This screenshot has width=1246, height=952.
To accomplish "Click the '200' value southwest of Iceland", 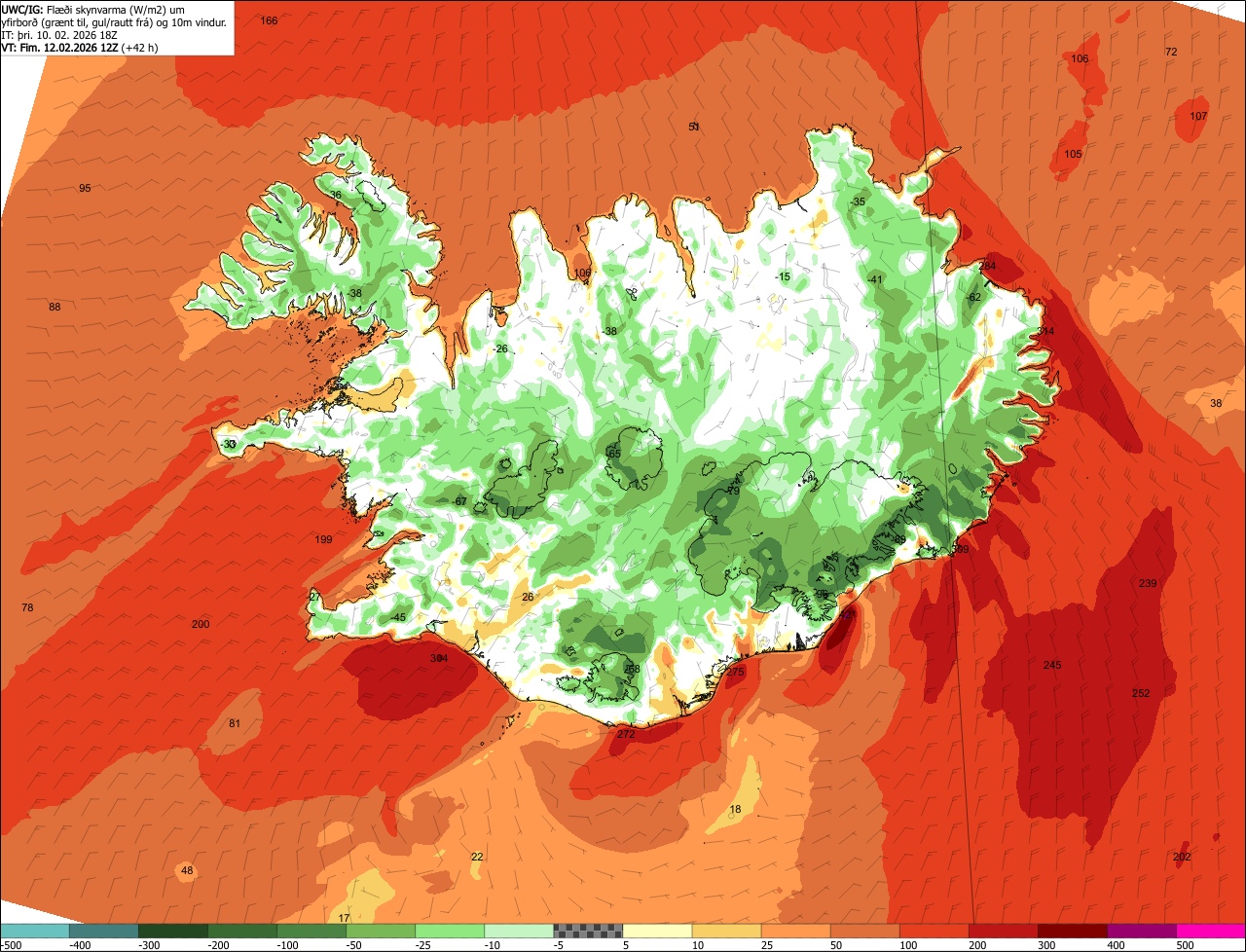I will click(201, 624).
